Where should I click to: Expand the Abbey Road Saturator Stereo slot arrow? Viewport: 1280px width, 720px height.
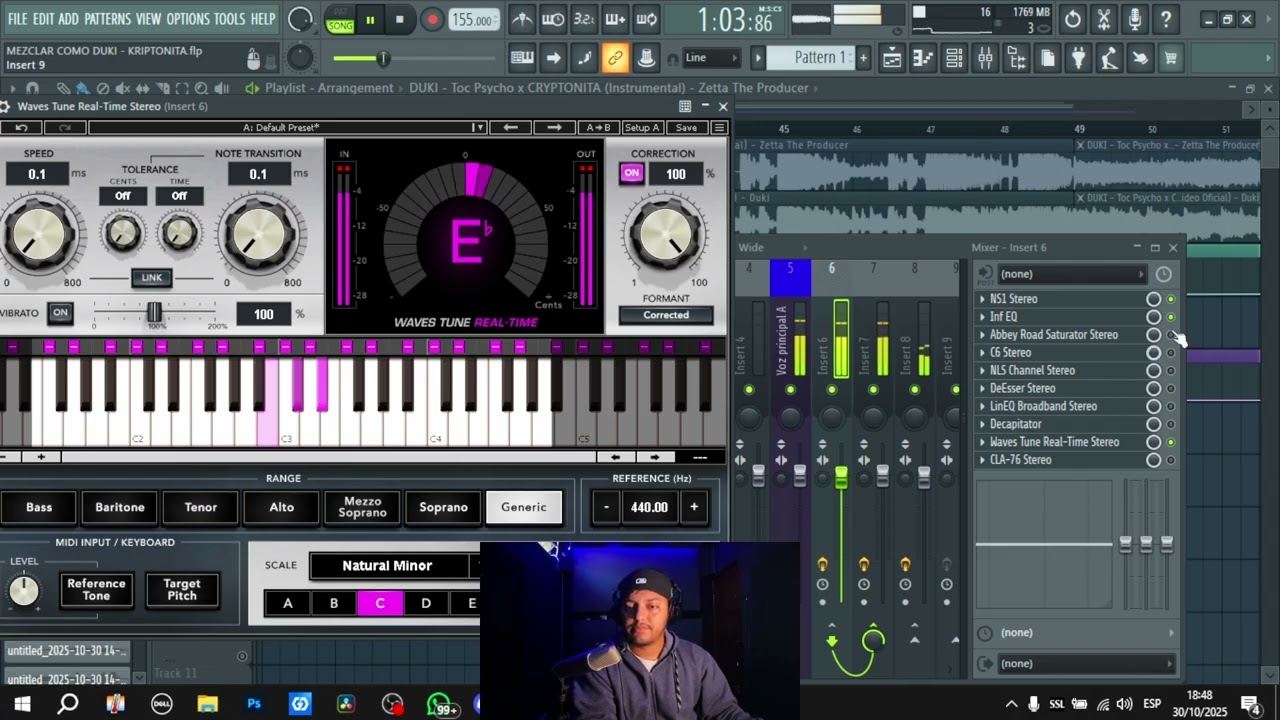(x=982, y=335)
